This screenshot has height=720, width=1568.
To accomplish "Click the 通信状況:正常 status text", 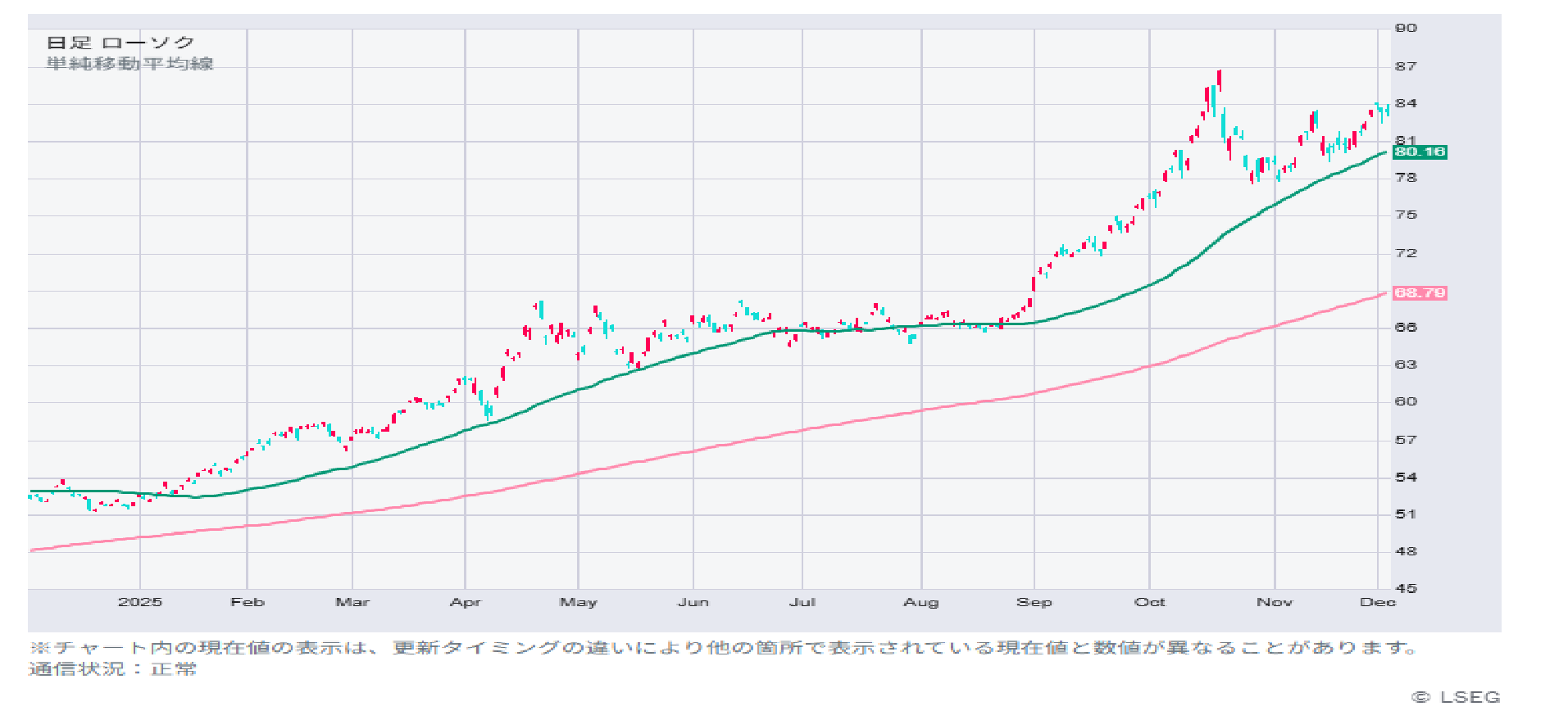I will tap(112, 669).
